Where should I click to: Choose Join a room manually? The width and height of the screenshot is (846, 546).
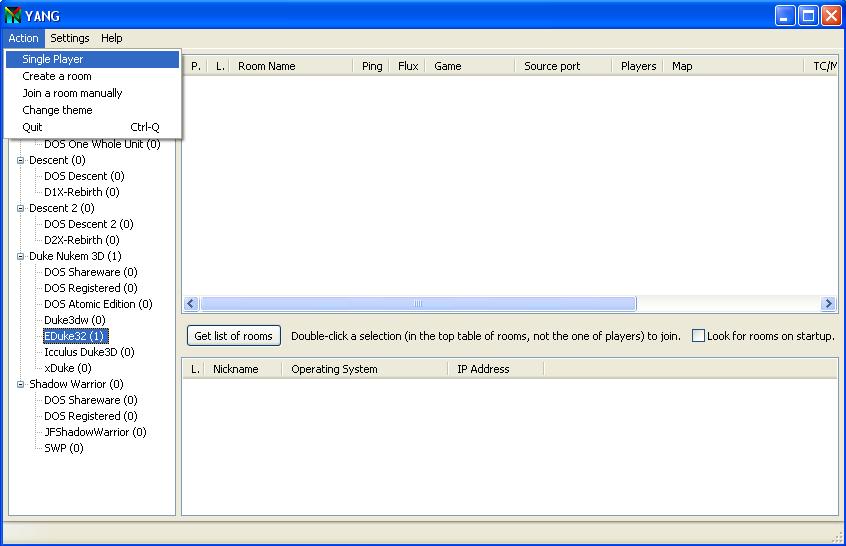coord(92,93)
